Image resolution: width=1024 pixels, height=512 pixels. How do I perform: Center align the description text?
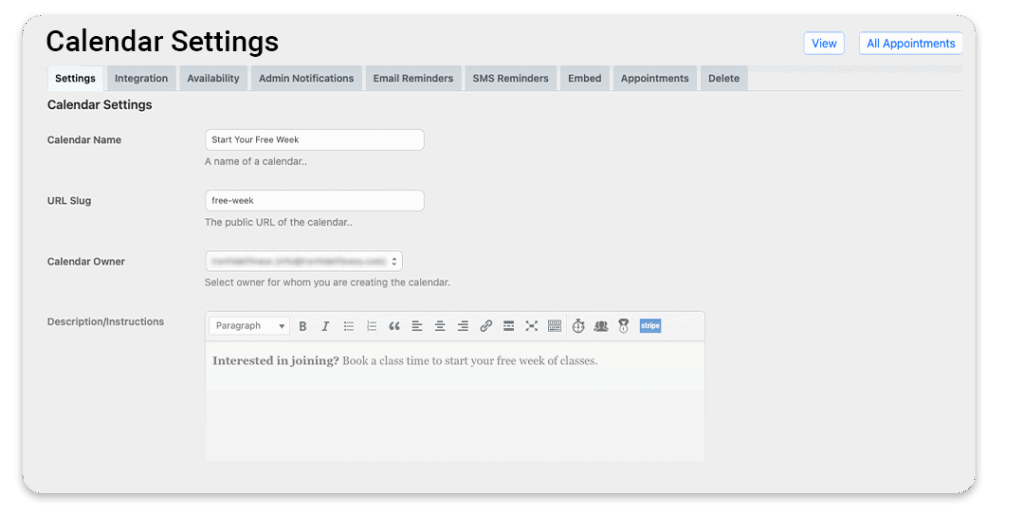click(440, 326)
